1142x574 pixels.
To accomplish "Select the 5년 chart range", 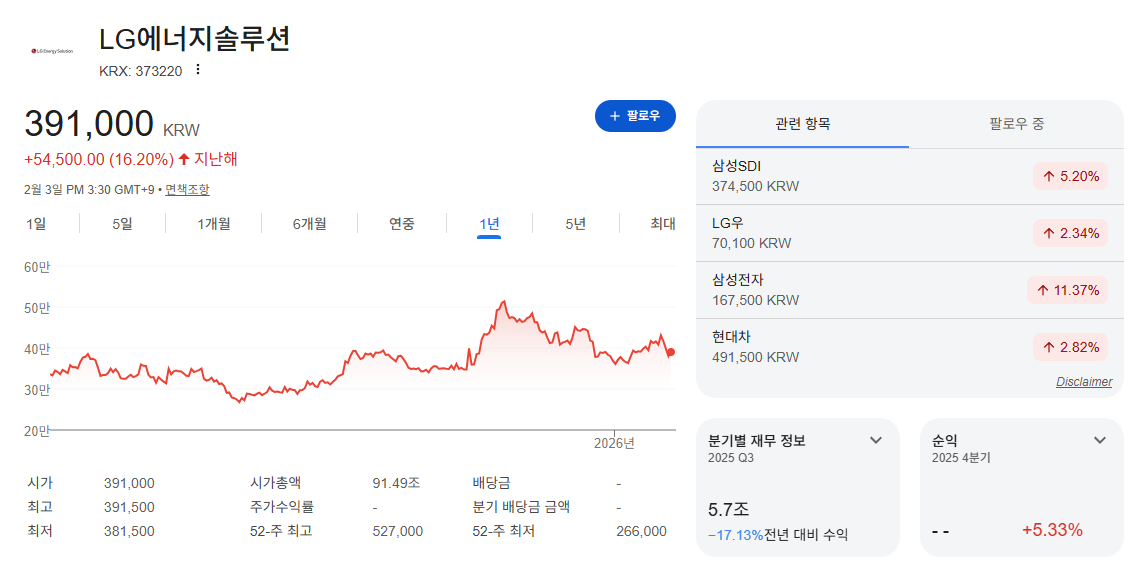I will (575, 224).
